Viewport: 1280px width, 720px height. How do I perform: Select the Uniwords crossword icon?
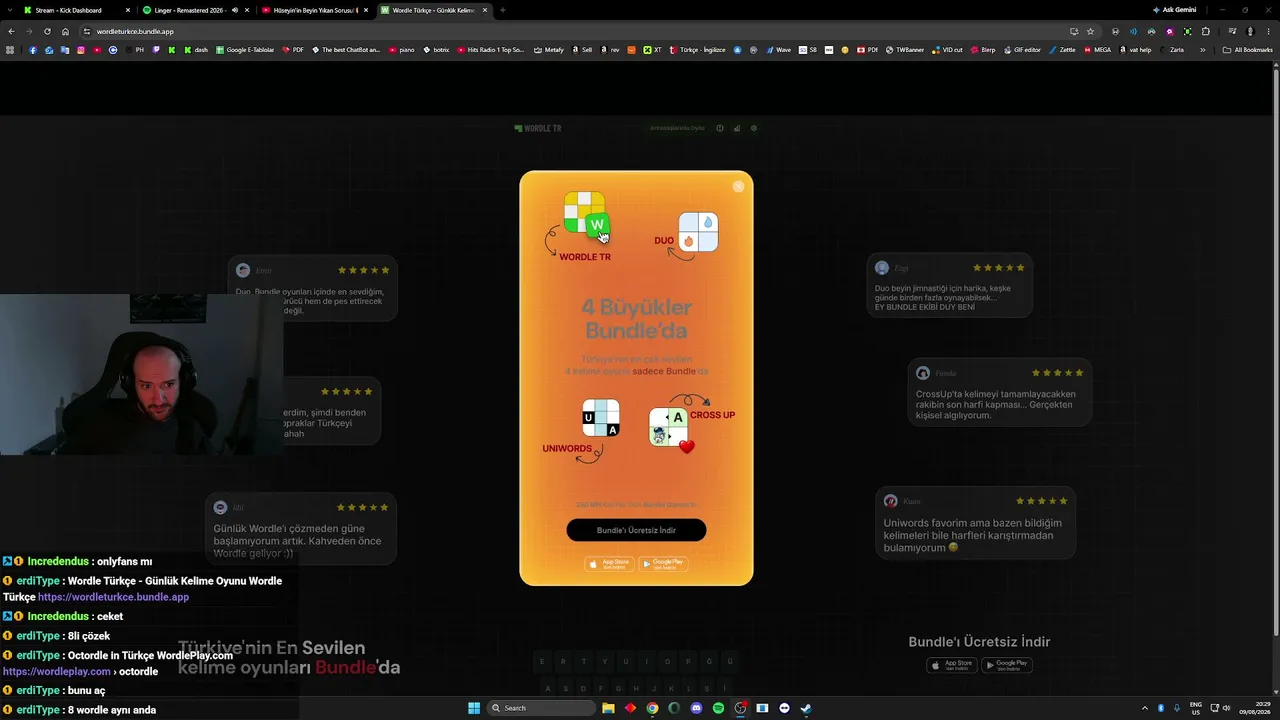coord(601,418)
